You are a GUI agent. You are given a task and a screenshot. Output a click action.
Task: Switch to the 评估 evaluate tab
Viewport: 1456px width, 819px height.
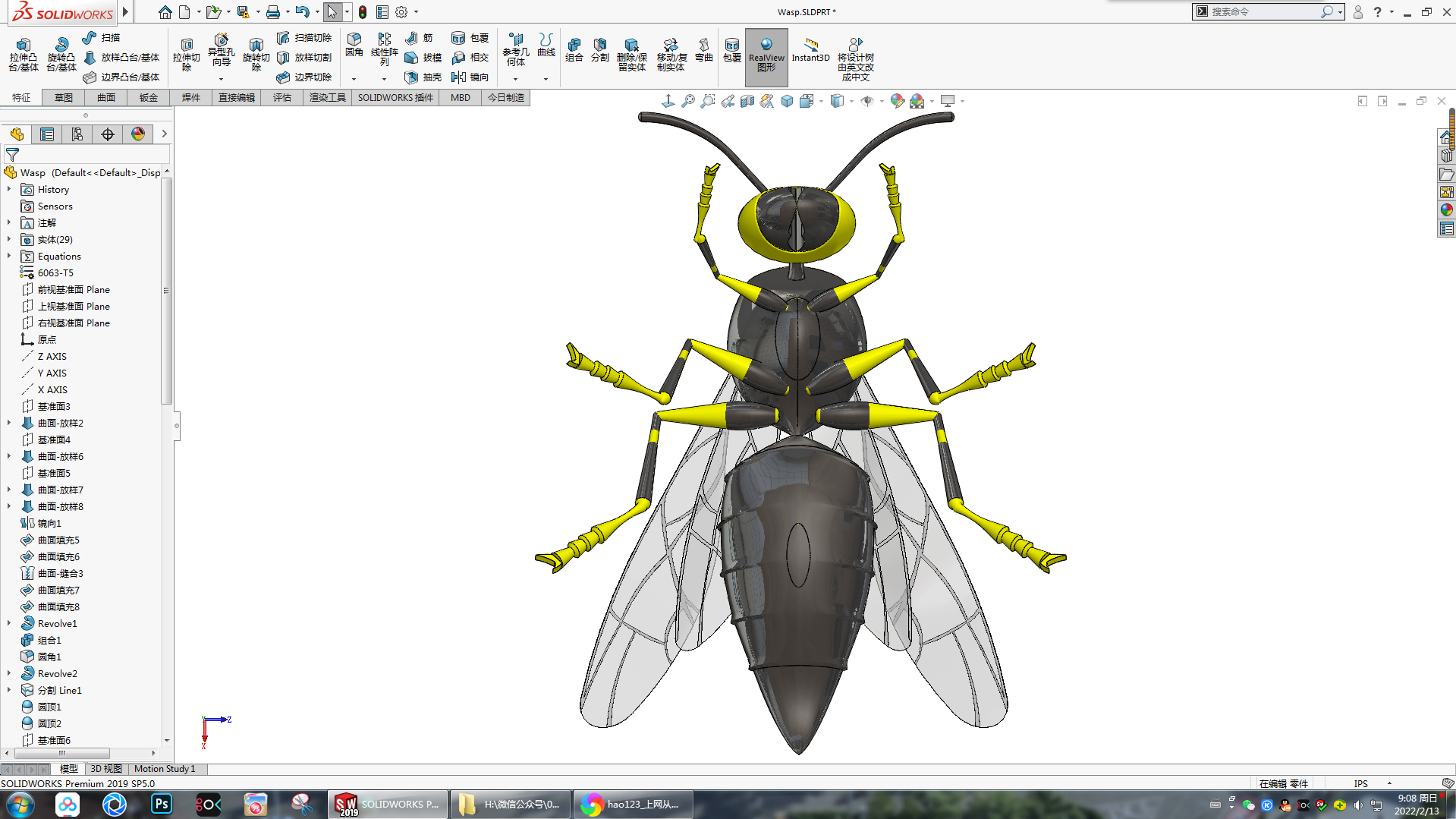pos(282,98)
